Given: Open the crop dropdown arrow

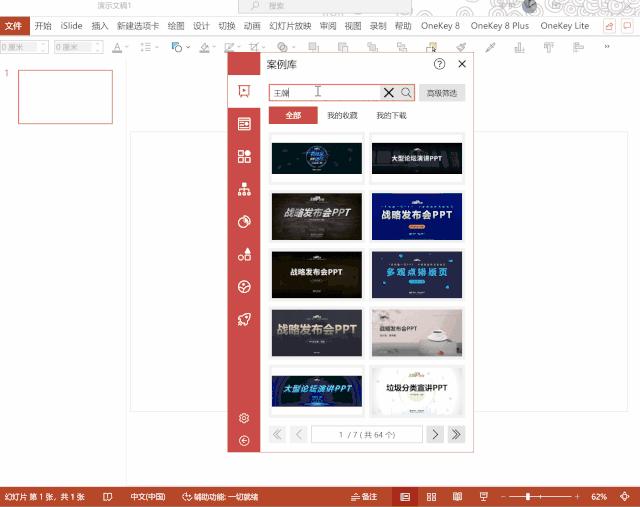Looking at the screenshot, I should pyautogui.click(x=264, y=47).
